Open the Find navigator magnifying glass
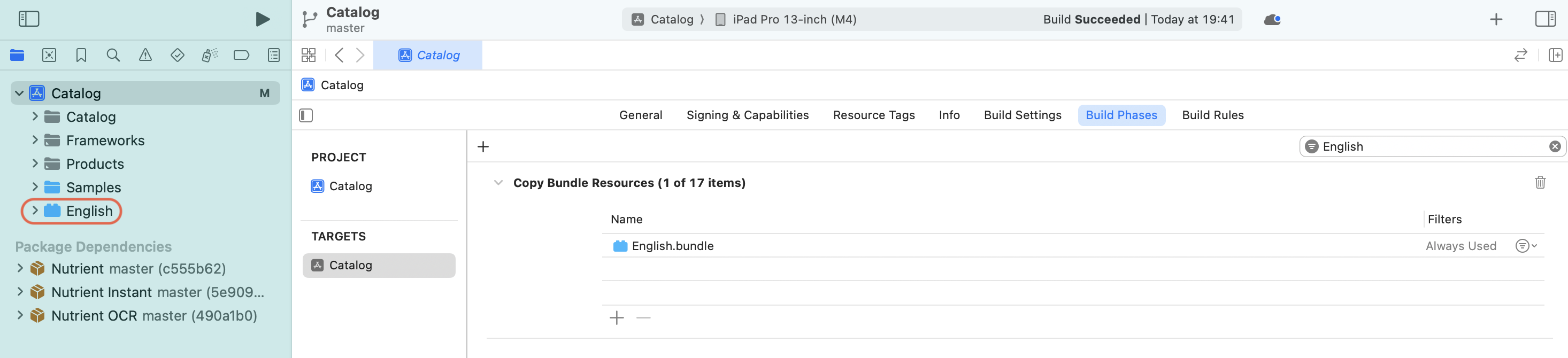Screen dimensions: 1568x358 click(x=113, y=55)
